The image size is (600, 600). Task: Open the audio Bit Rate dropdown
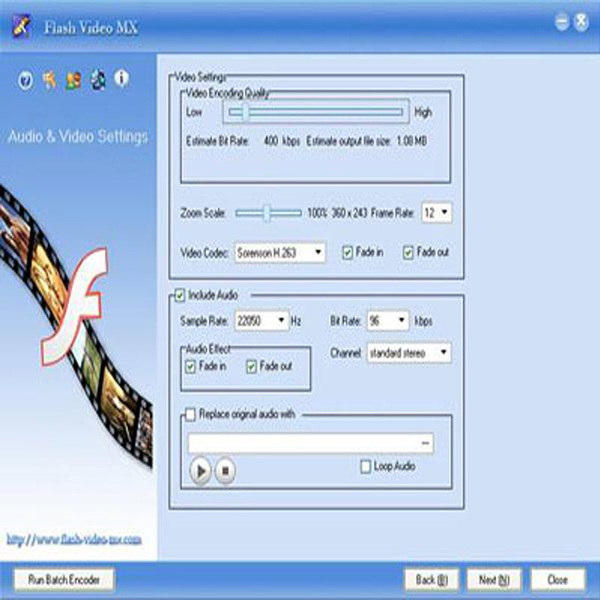pos(388,321)
